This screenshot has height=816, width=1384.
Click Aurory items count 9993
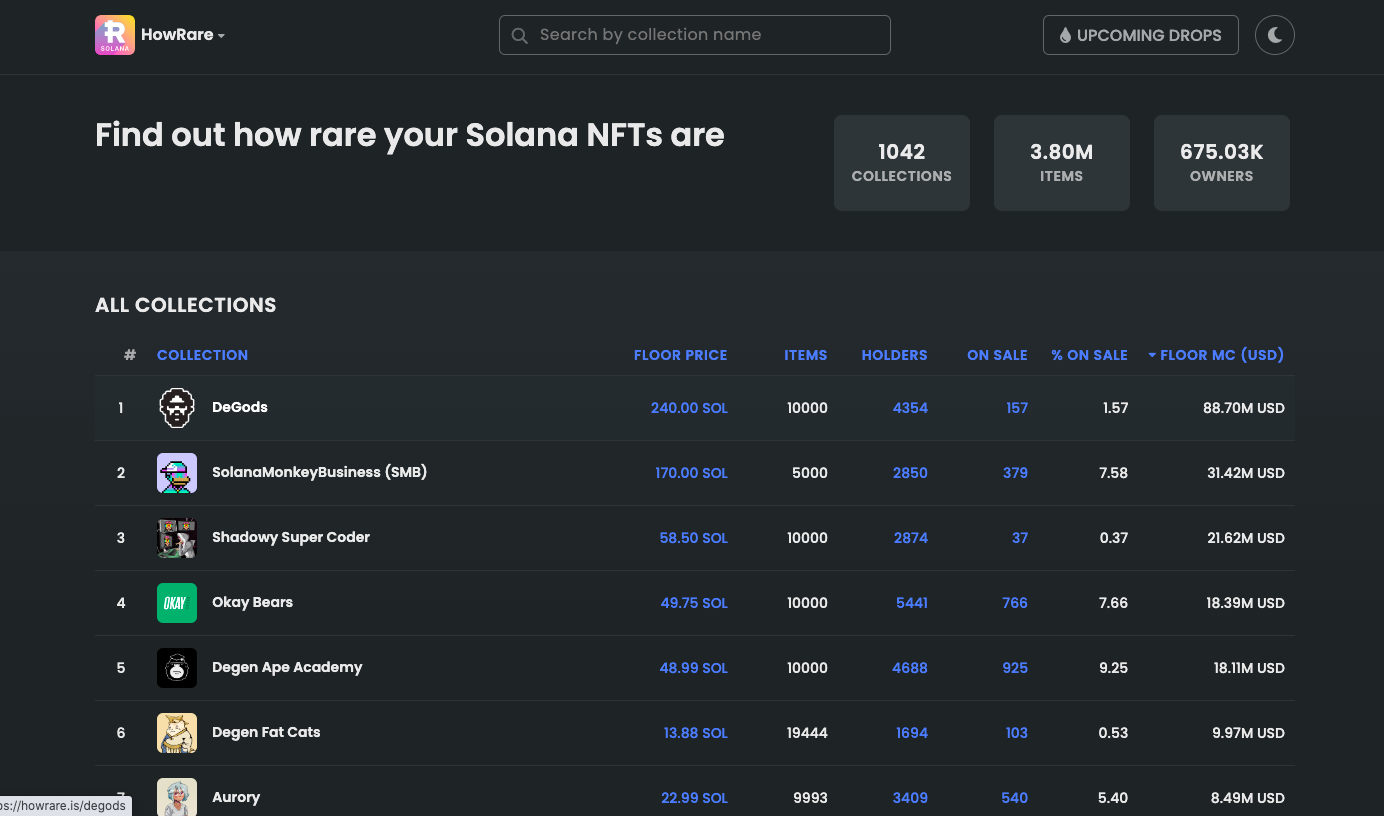(809, 798)
